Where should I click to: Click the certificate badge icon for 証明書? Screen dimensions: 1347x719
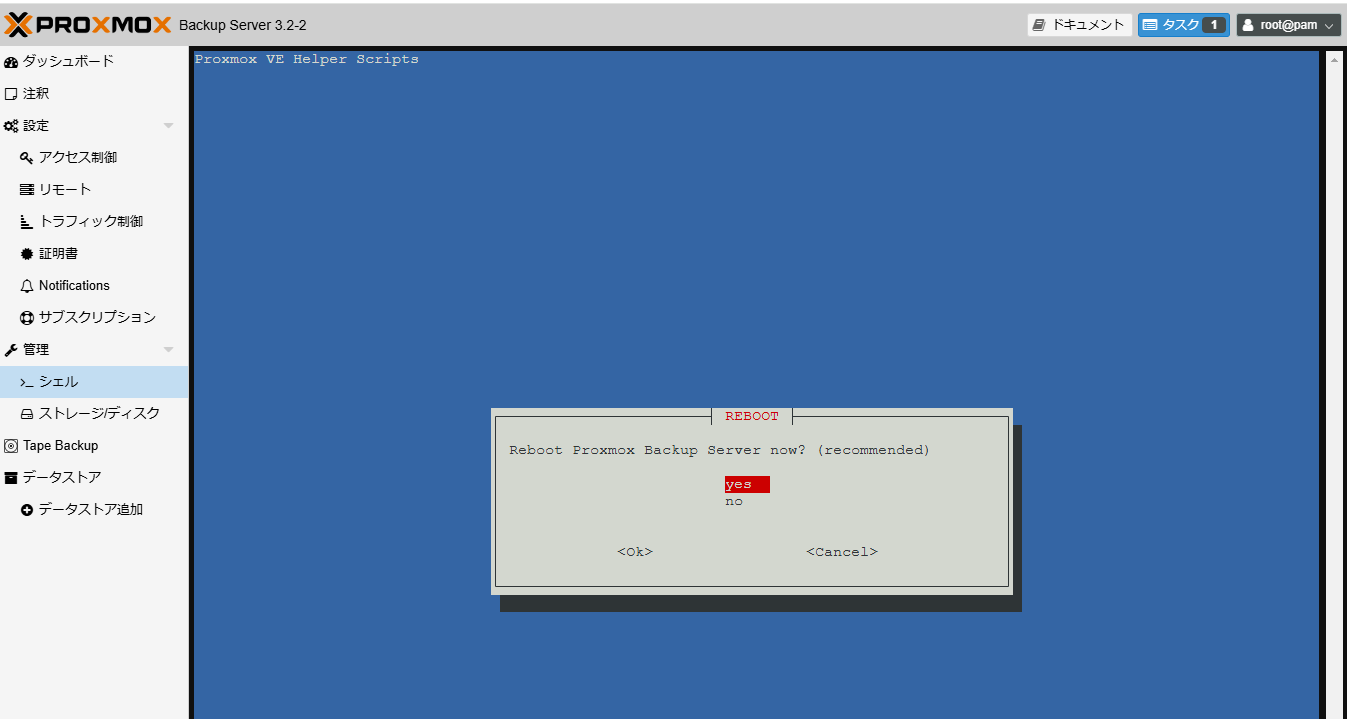(27, 254)
